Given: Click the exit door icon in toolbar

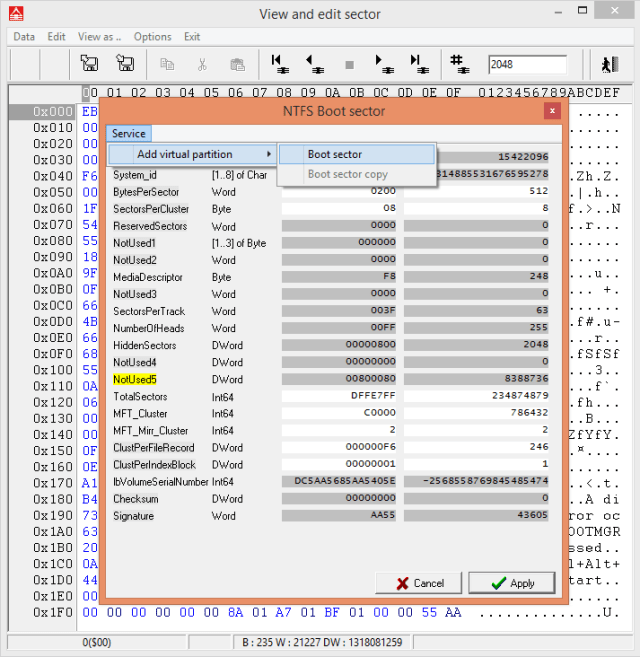Looking at the screenshot, I should [x=609, y=64].
